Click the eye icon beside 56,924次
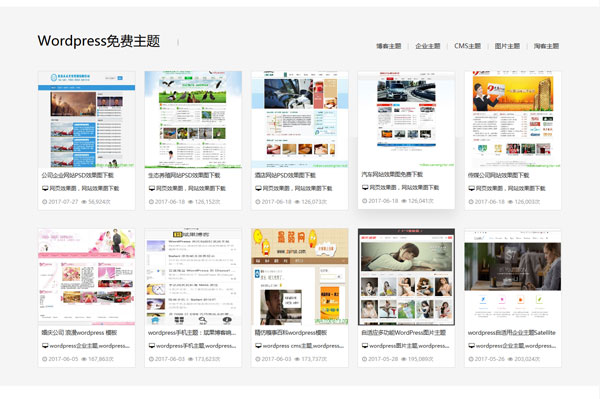This screenshot has height=399, width=600. 84,202
